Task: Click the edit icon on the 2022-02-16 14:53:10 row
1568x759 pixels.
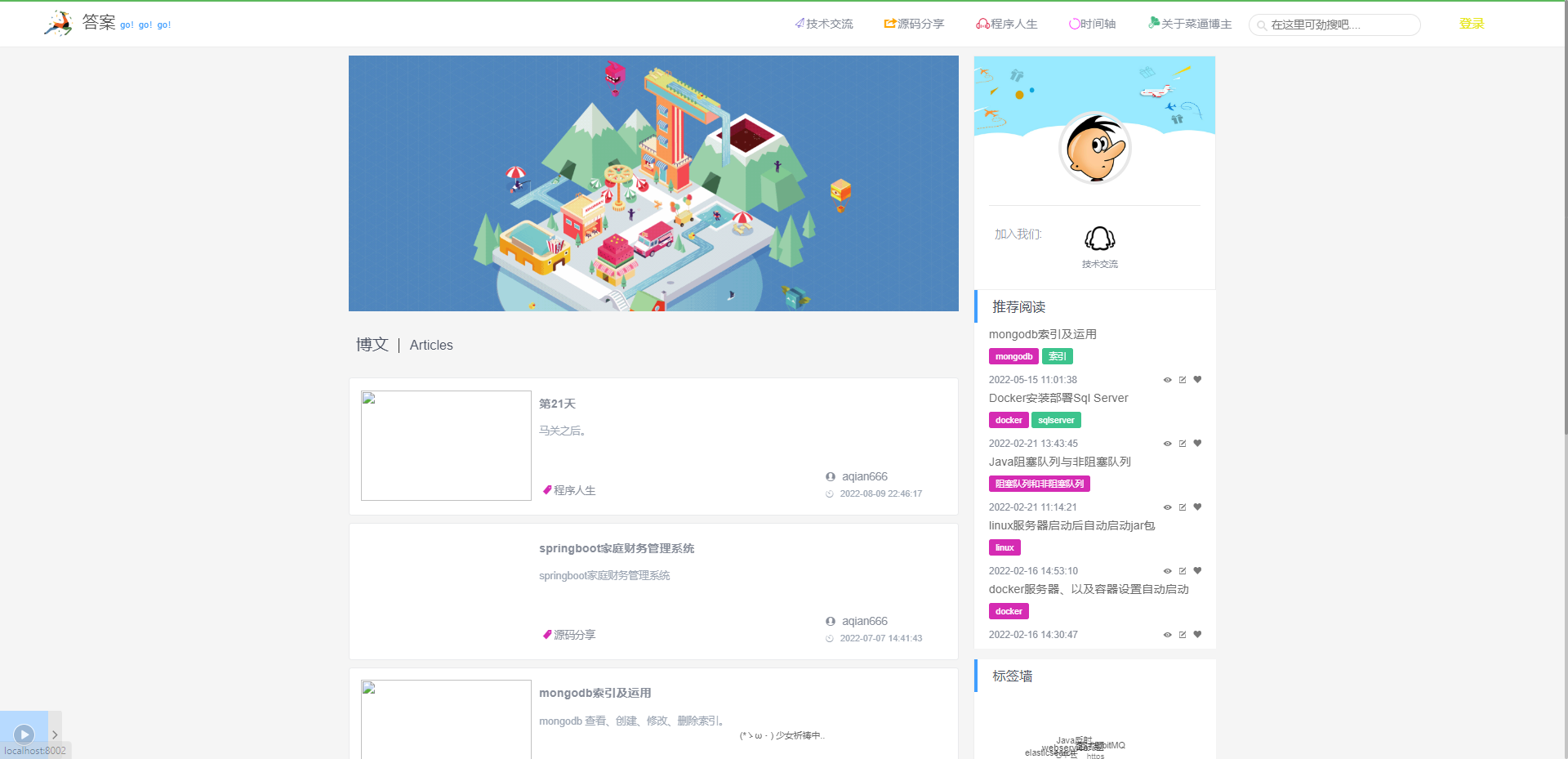Action: pyautogui.click(x=1183, y=571)
